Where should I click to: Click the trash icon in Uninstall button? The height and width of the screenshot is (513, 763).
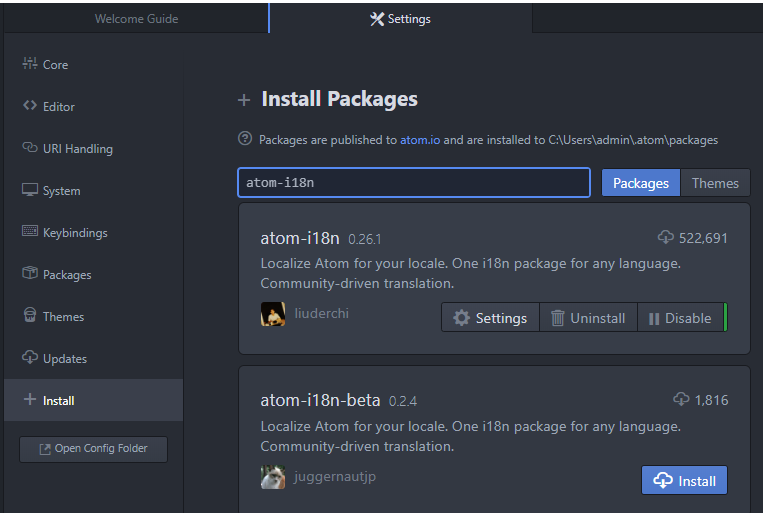pyautogui.click(x=557, y=318)
